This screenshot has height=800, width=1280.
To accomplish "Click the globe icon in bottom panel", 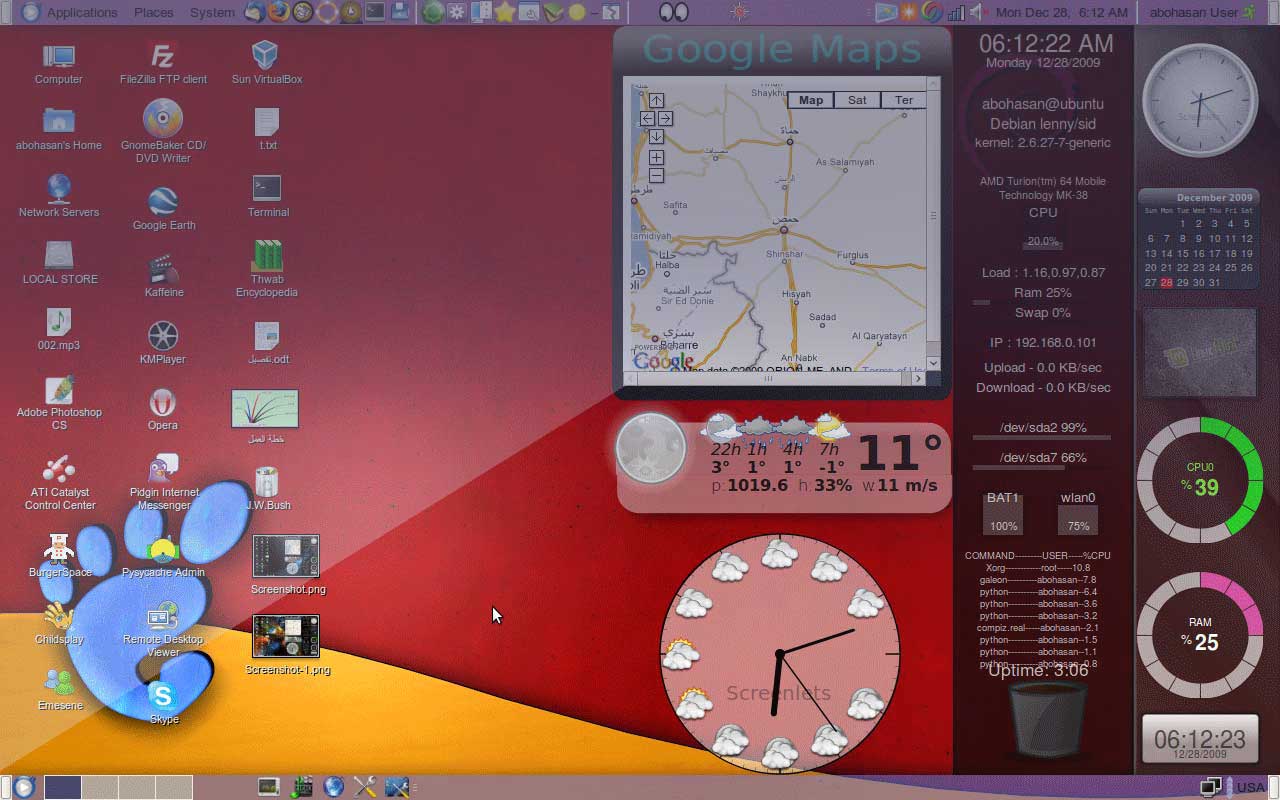I will 333,787.
